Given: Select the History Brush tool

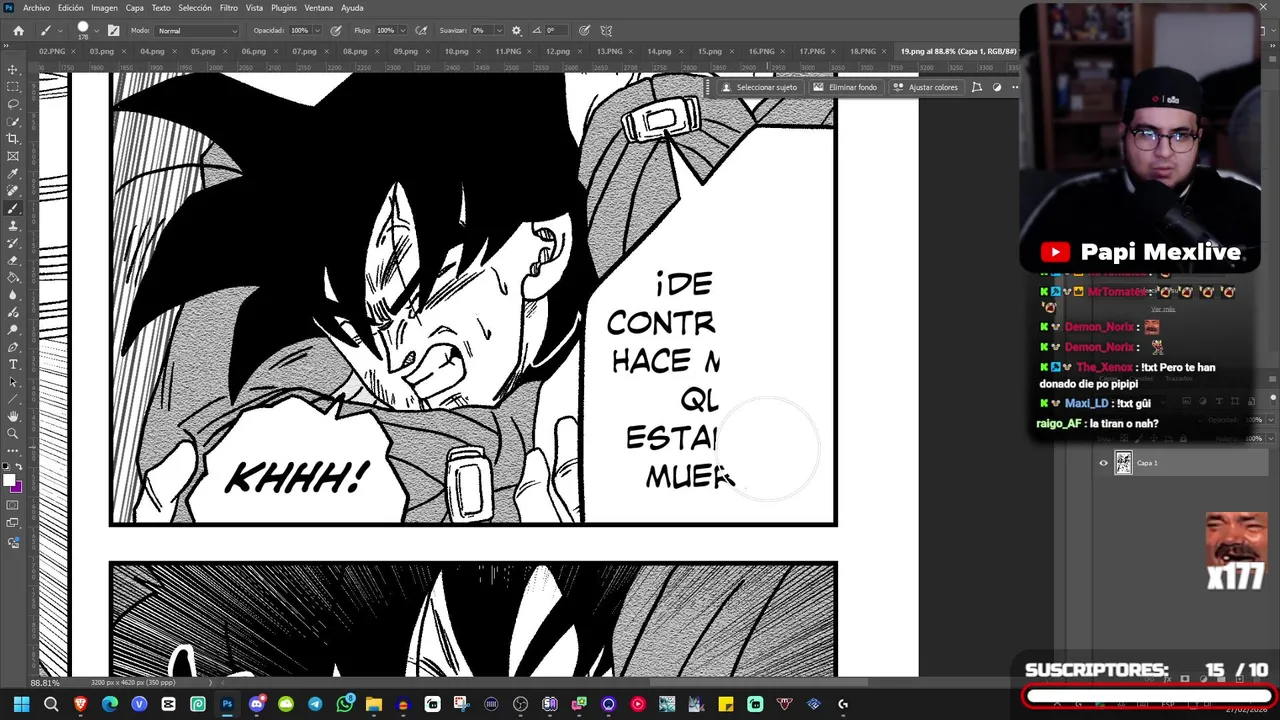Looking at the screenshot, I should [13, 243].
